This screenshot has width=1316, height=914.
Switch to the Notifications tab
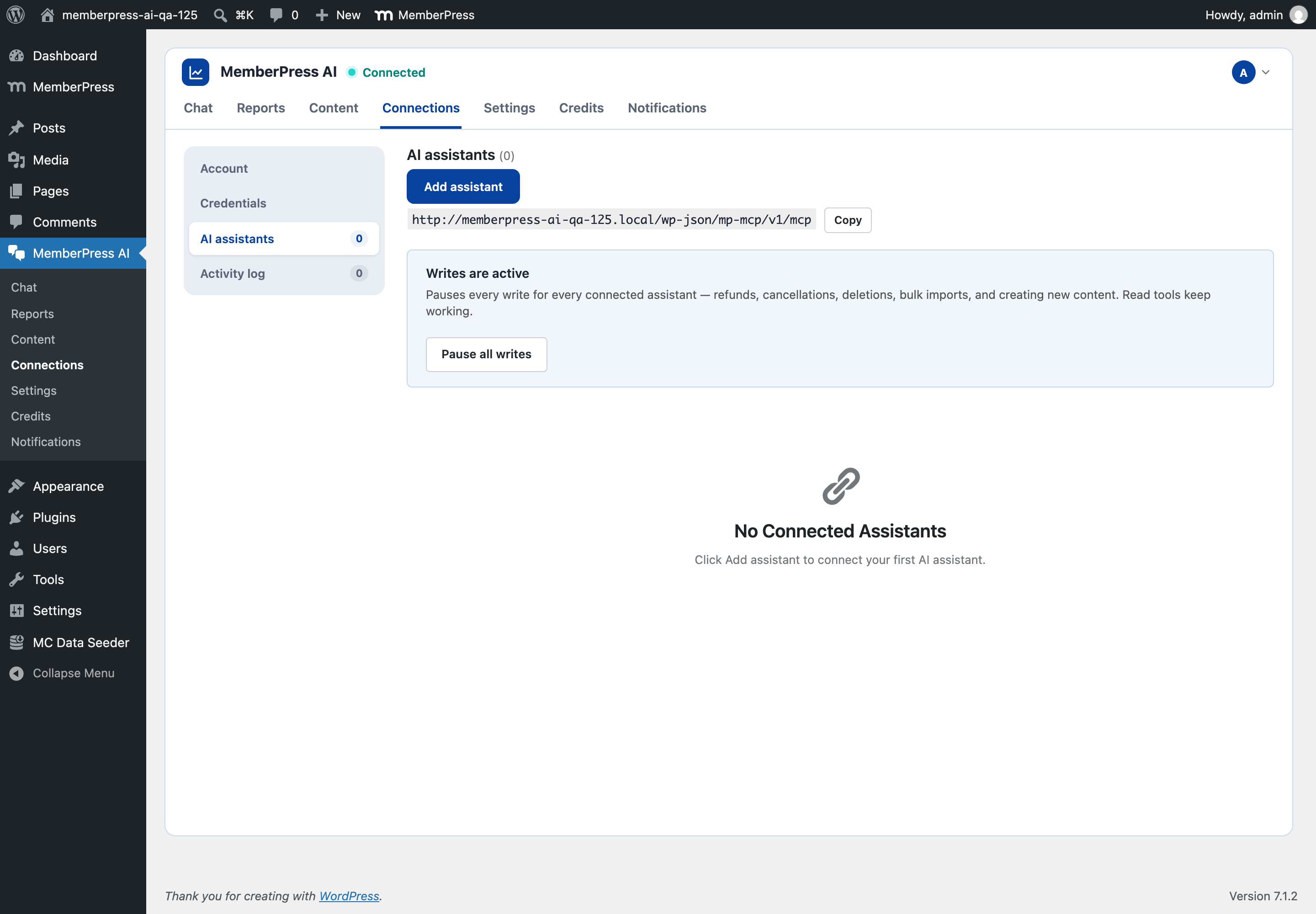[x=667, y=108]
